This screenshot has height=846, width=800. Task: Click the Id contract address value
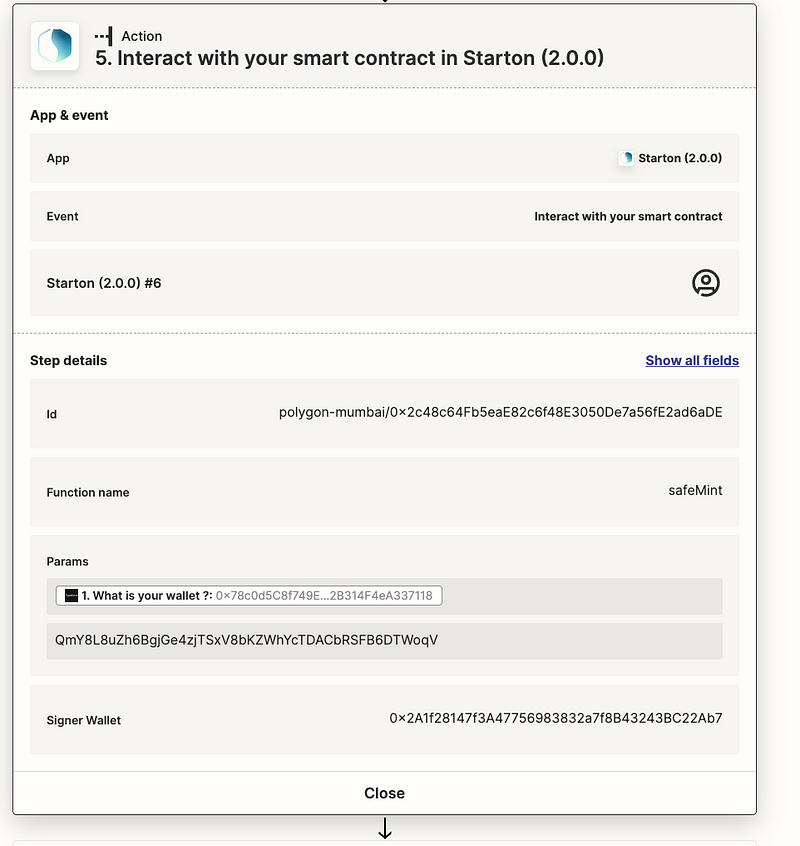point(500,412)
